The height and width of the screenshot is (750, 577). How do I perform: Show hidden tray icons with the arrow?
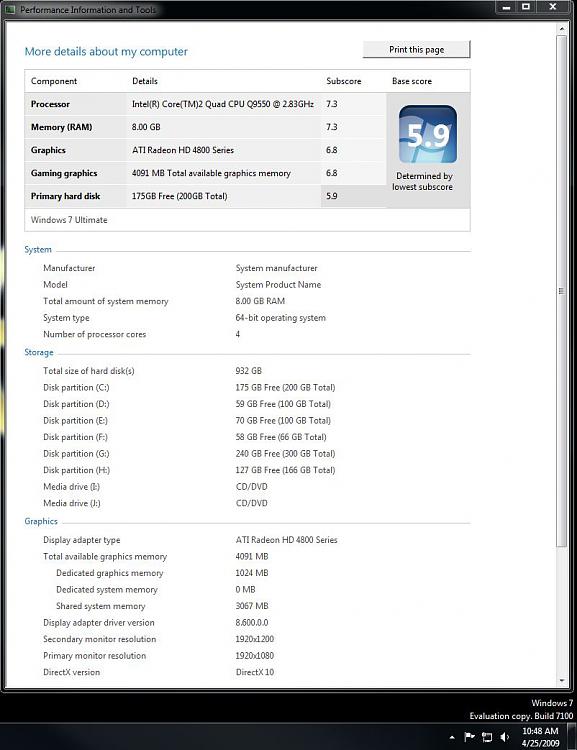(452, 738)
